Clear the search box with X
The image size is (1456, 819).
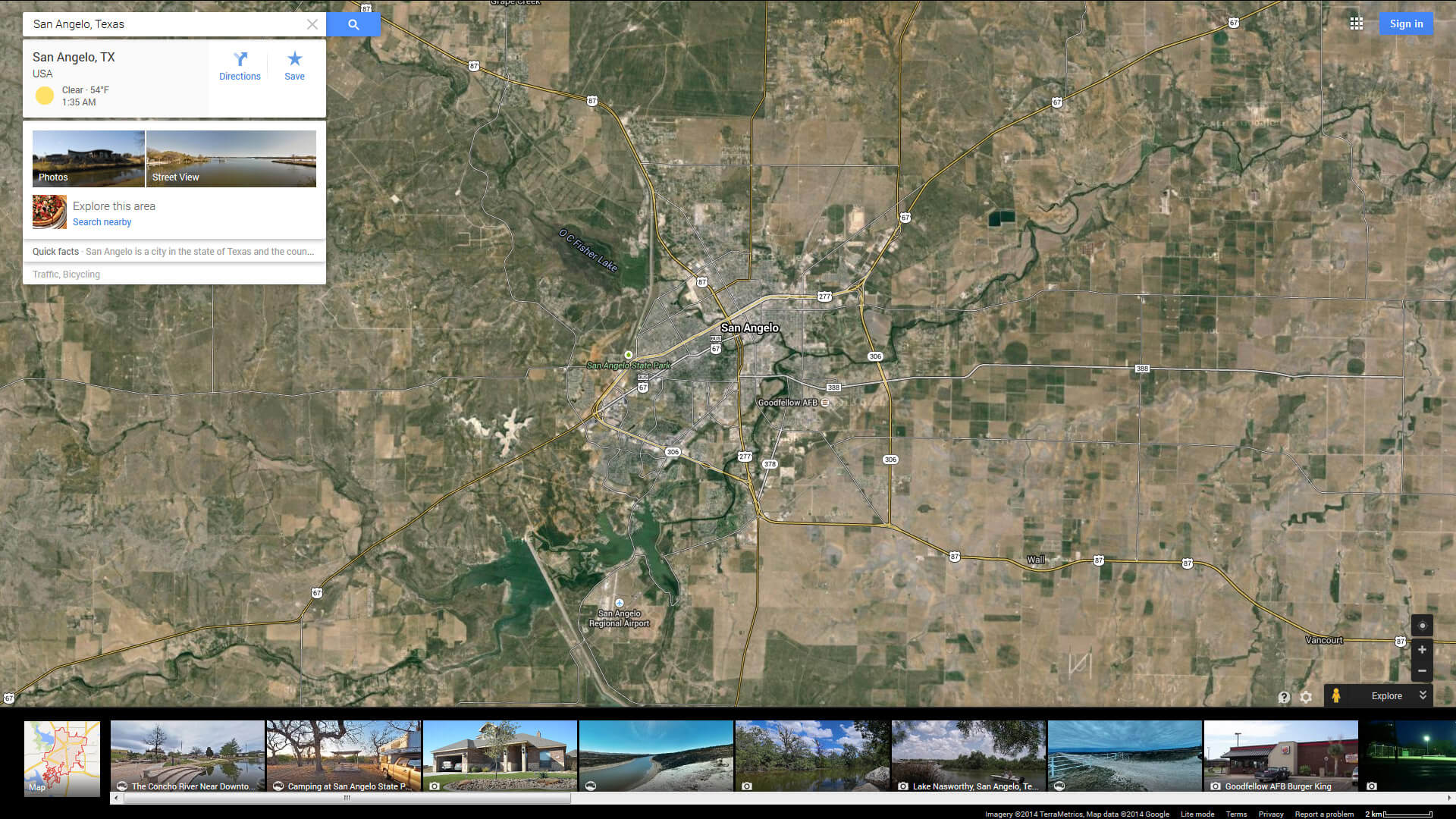312,24
